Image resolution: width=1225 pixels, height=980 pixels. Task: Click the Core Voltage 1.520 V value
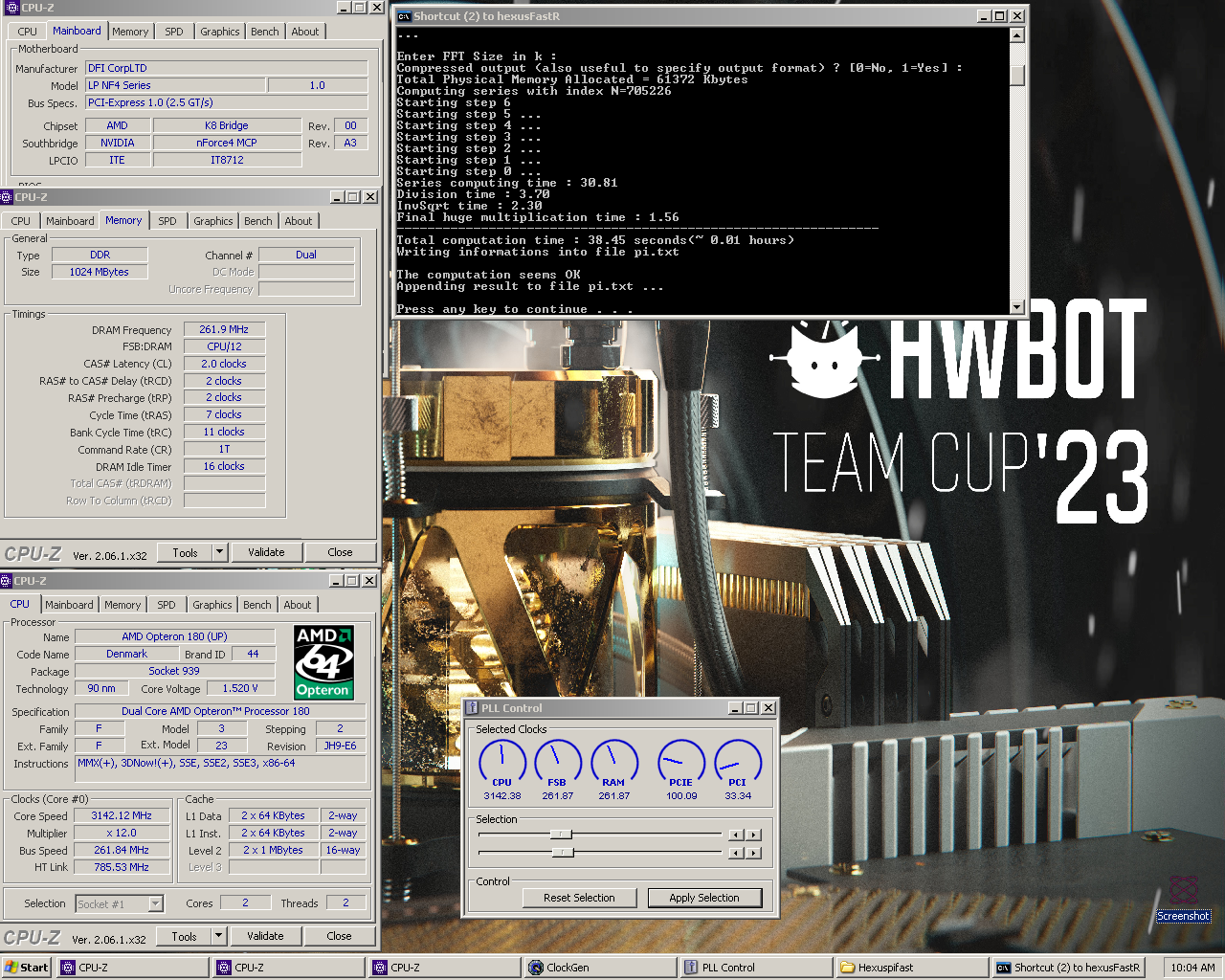[x=241, y=688]
